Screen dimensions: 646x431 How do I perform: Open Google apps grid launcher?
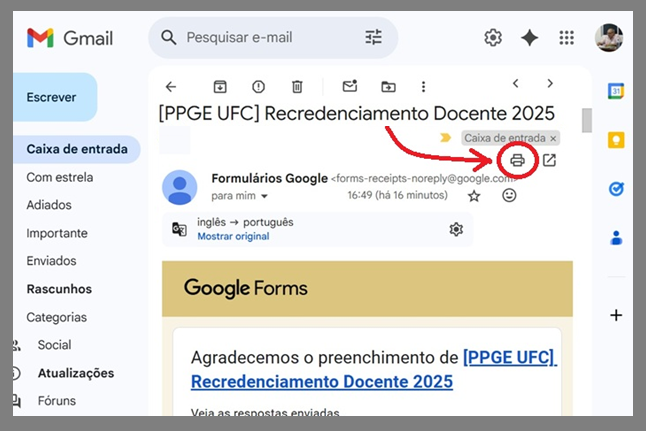(567, 38)
